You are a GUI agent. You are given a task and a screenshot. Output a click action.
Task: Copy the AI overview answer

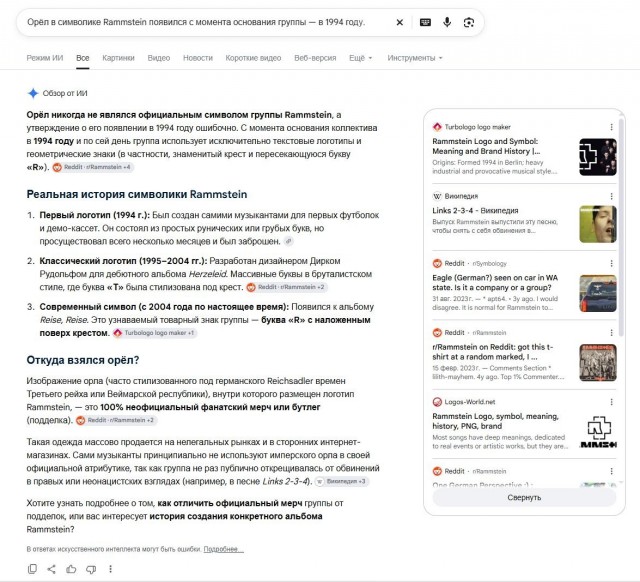(32, 569)
